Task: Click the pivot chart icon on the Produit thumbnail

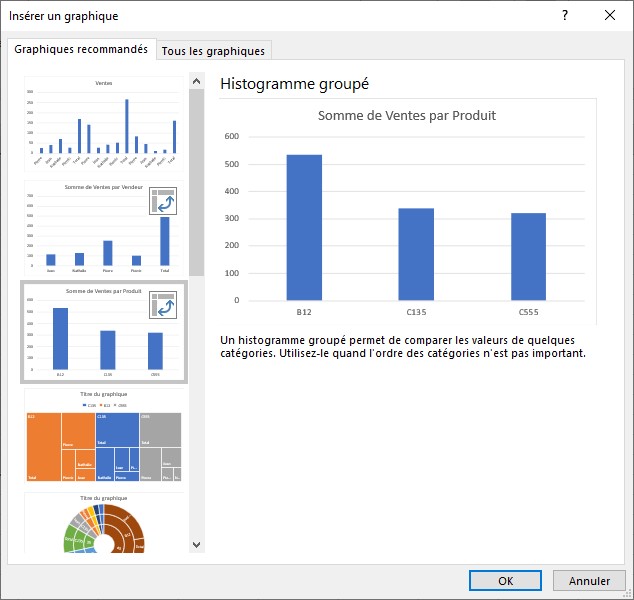Action: 163,305
